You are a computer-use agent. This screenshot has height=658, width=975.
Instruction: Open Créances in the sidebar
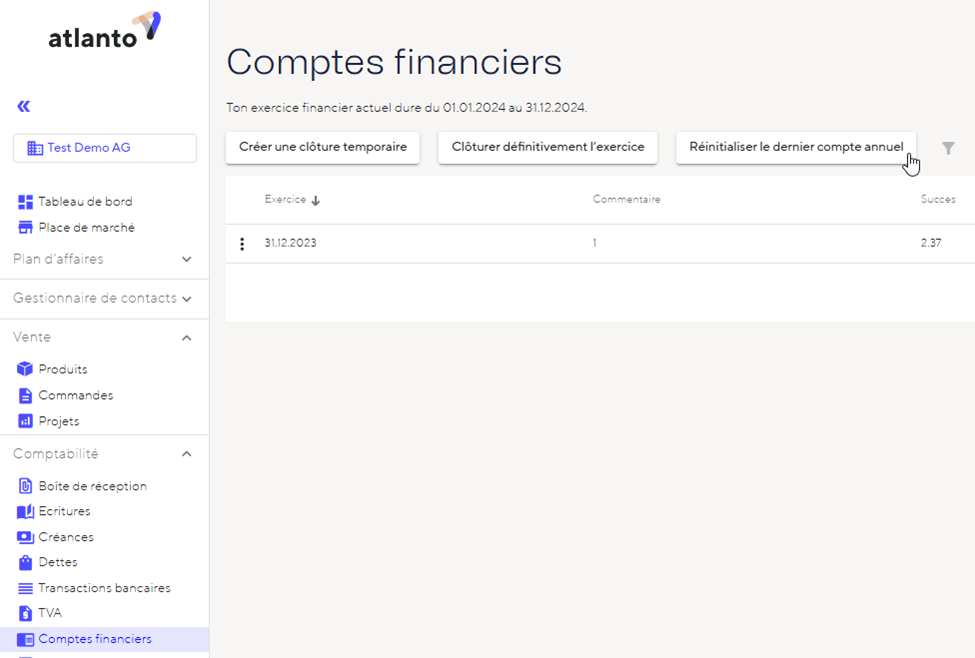(66, 537)
